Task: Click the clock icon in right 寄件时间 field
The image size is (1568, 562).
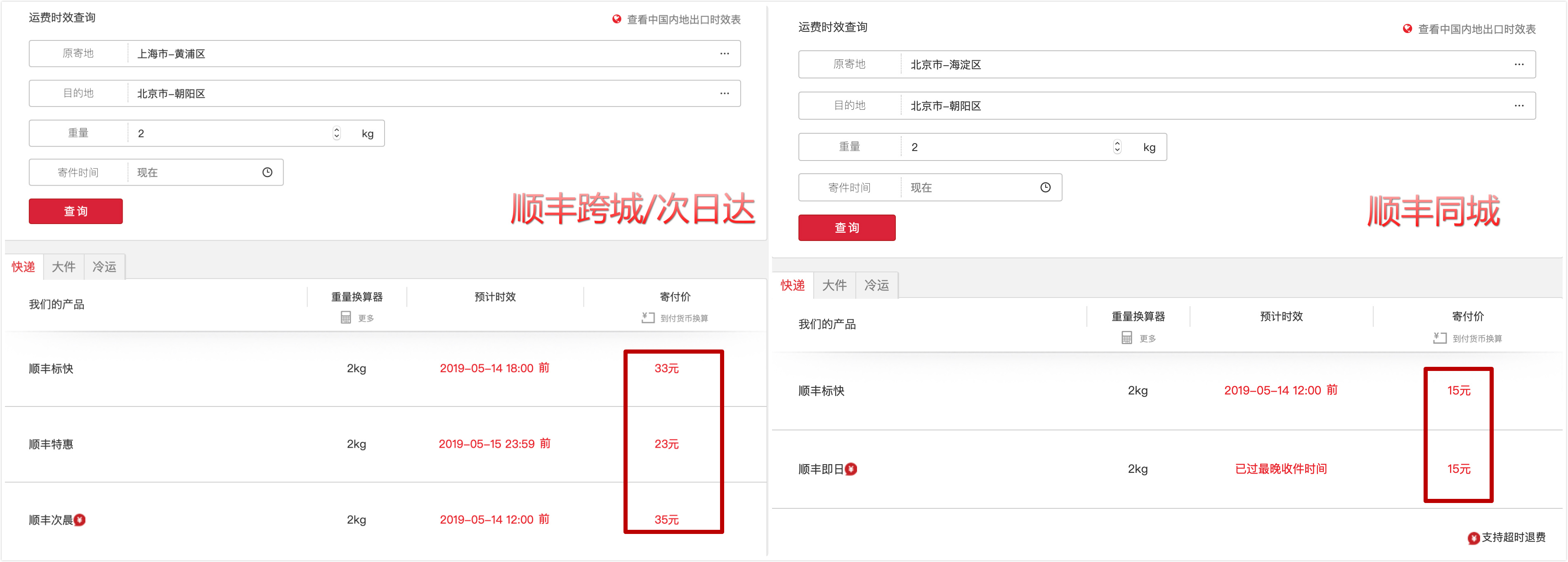Action: coord(1045,187)
